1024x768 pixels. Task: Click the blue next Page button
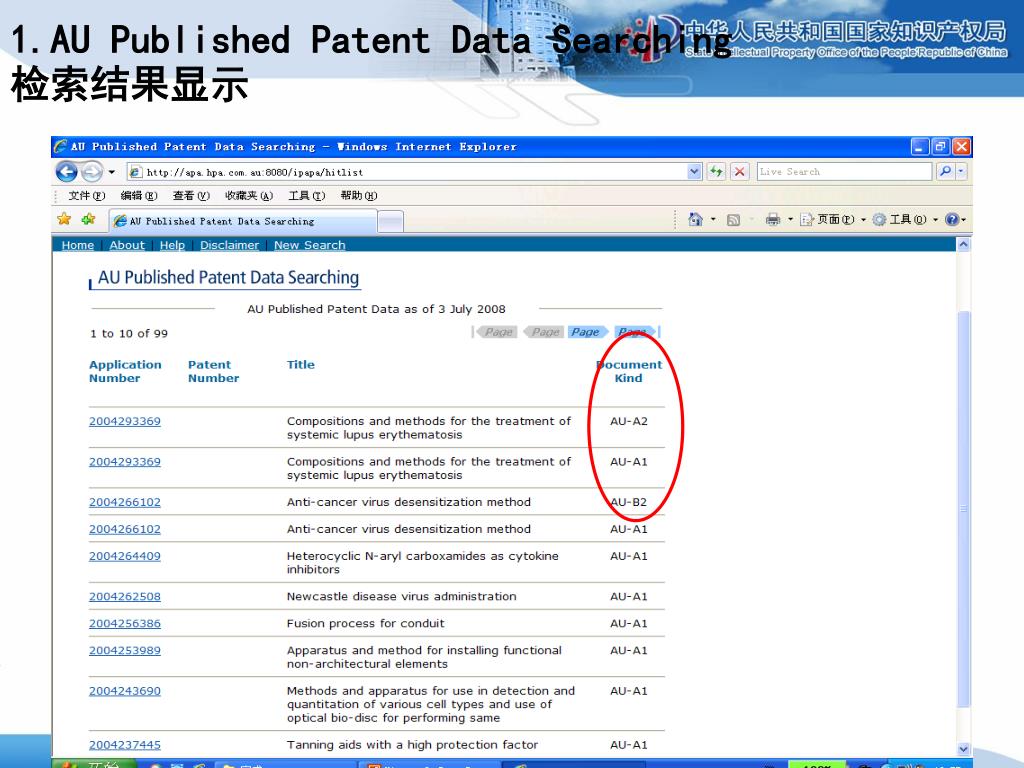click(588, 332)
